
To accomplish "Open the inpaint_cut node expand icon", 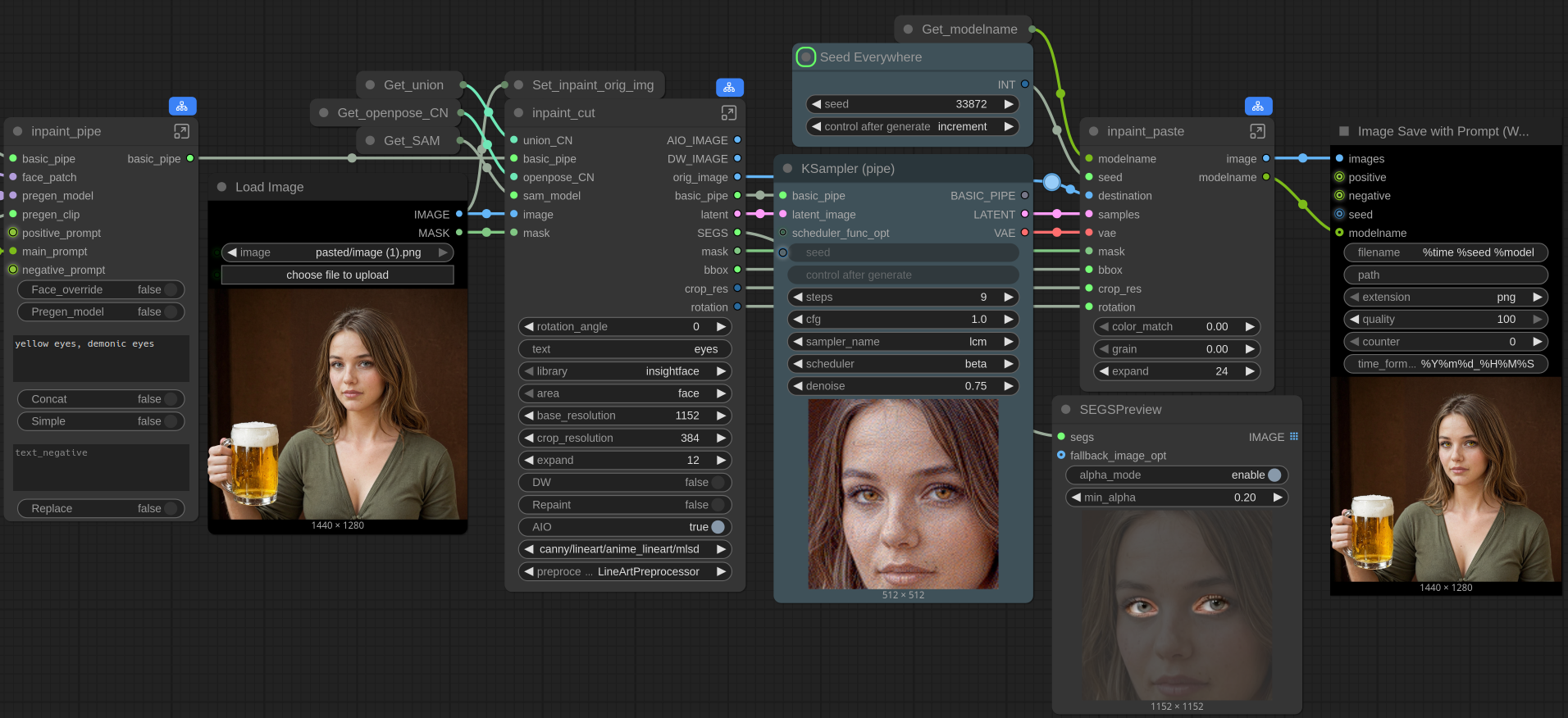I will click(x=728, y=113).
